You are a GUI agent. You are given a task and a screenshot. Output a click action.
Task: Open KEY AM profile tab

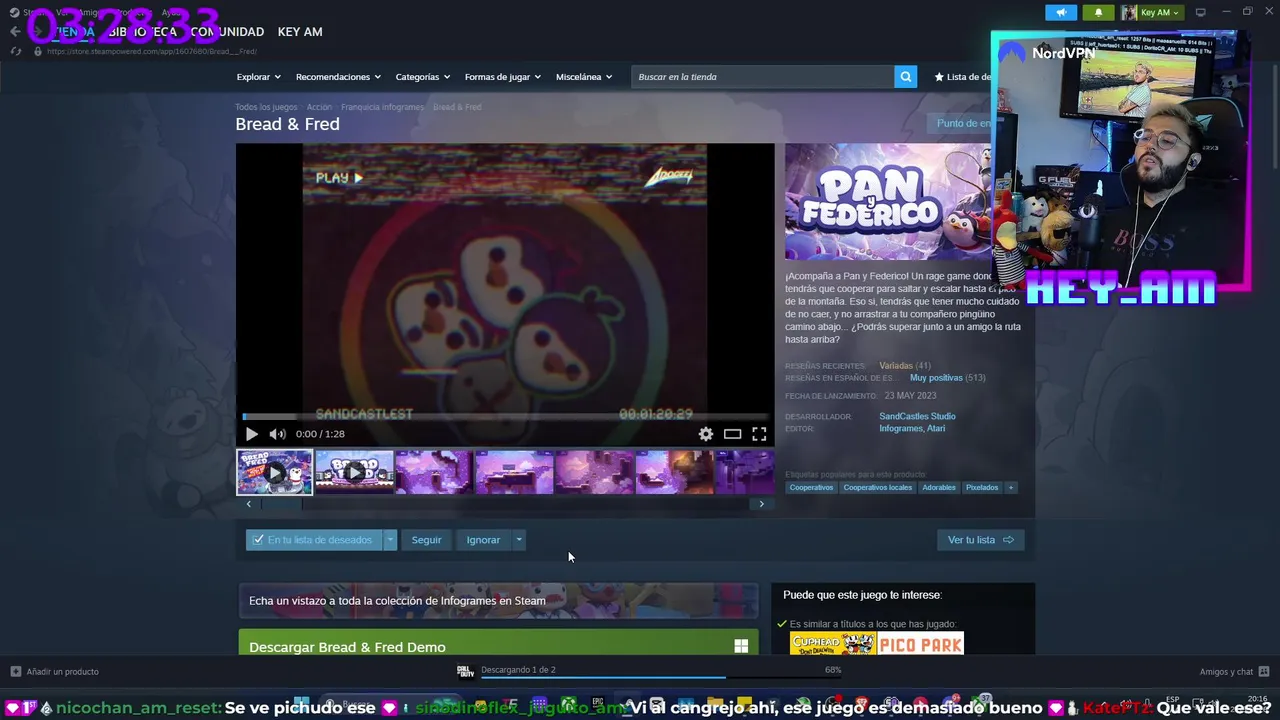pos(300,32)
